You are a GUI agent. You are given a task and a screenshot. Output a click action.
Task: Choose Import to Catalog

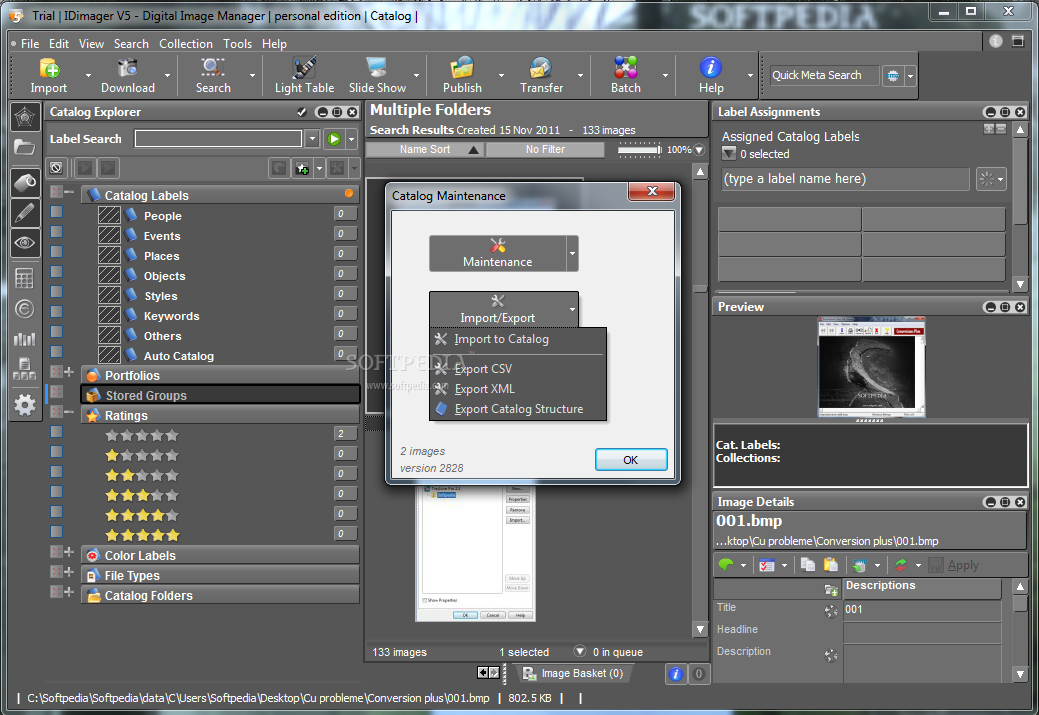tap(518, 339)
